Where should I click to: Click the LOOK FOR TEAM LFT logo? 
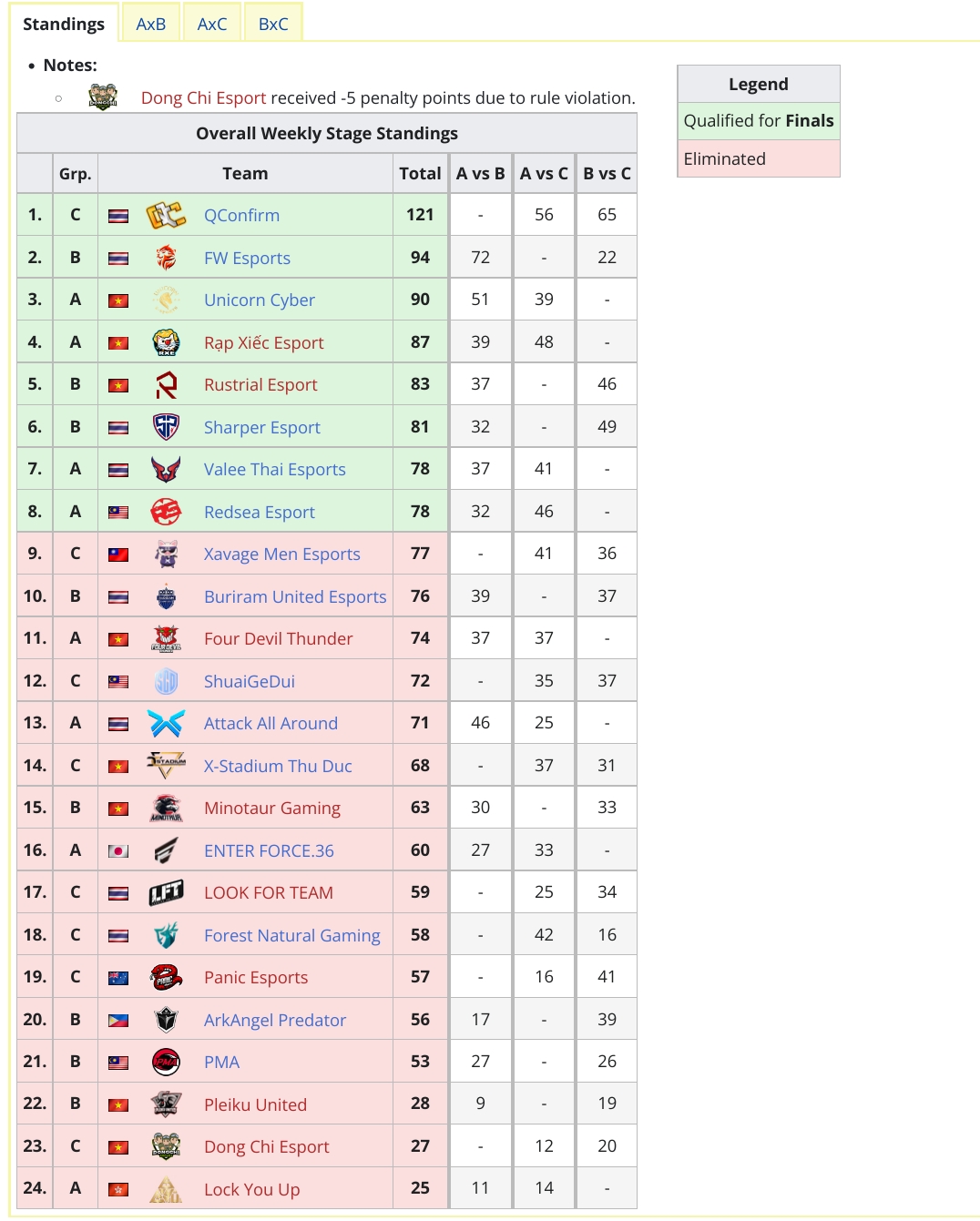click(166, 893)
